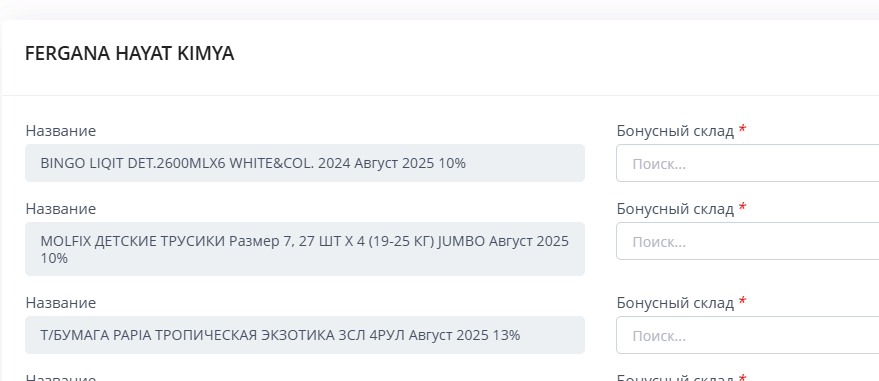Click the FERGANA HAYAT KIMYA heading
The image size is (879, 381).
tap(129, 54)
